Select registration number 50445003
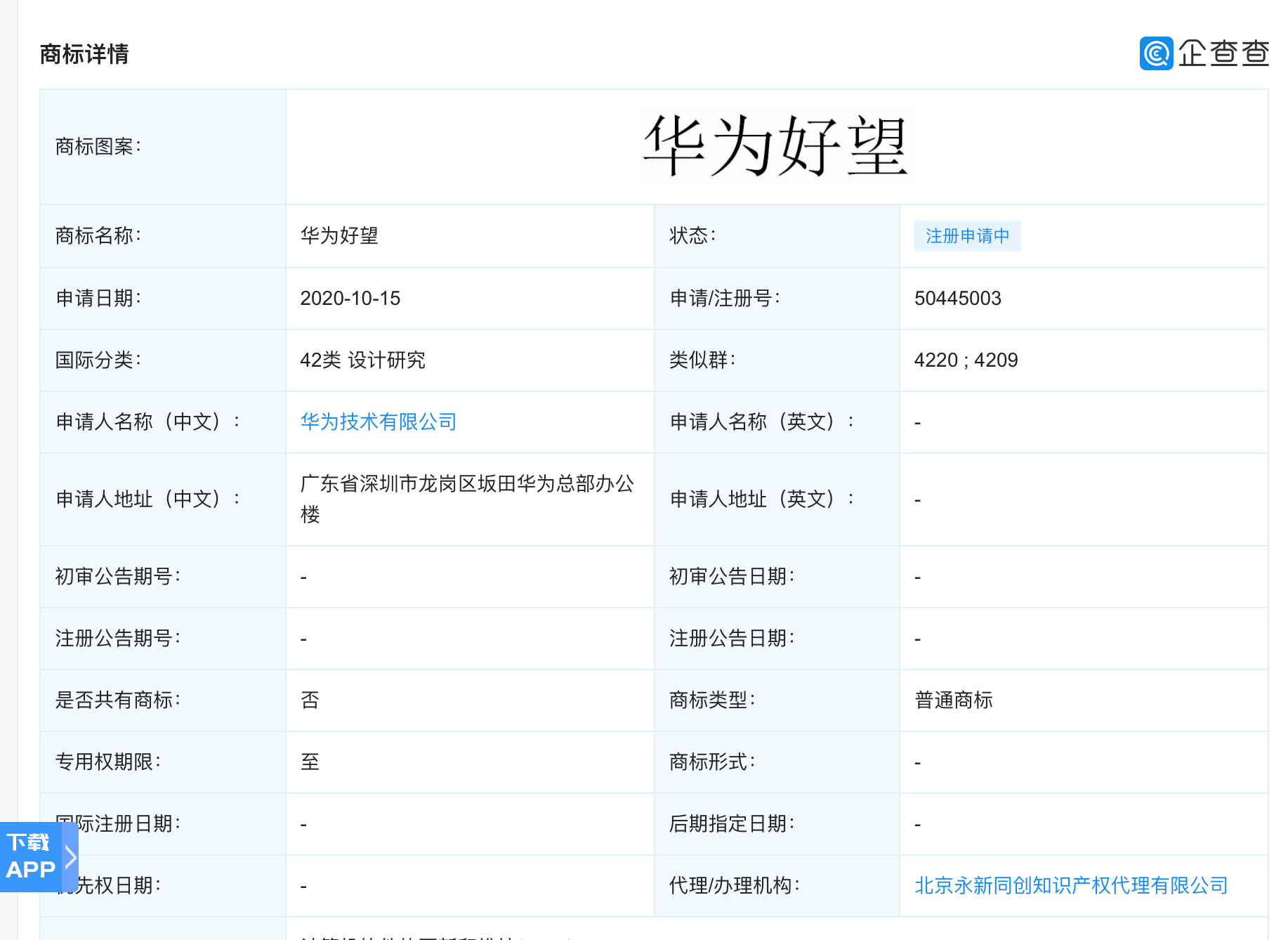The image size is (1288, 940). (958, 299)
